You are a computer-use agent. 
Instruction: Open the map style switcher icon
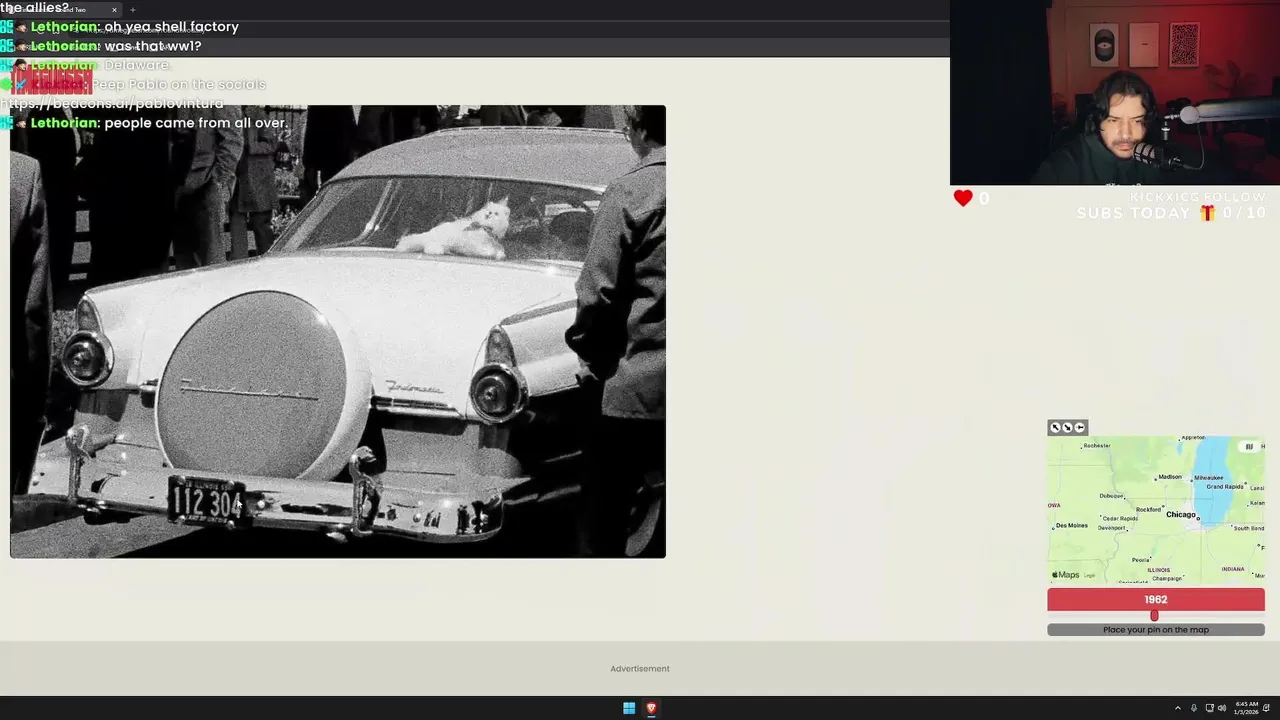pos(1248,446)
